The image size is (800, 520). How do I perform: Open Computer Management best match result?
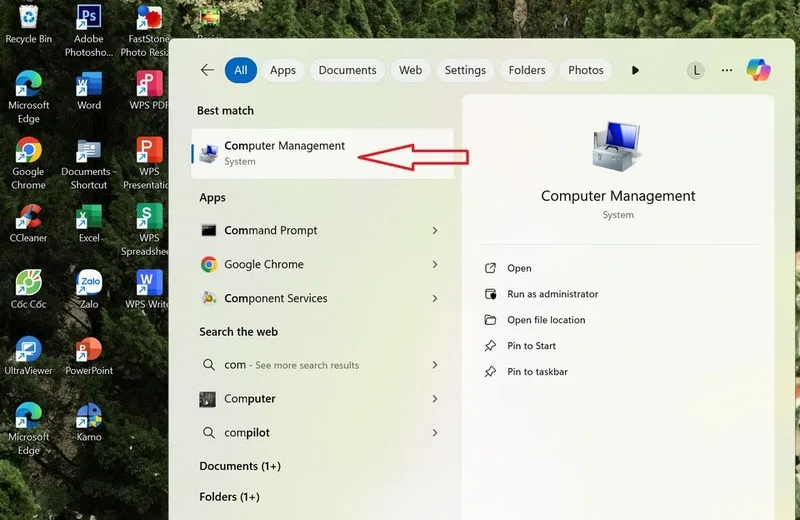322,154
